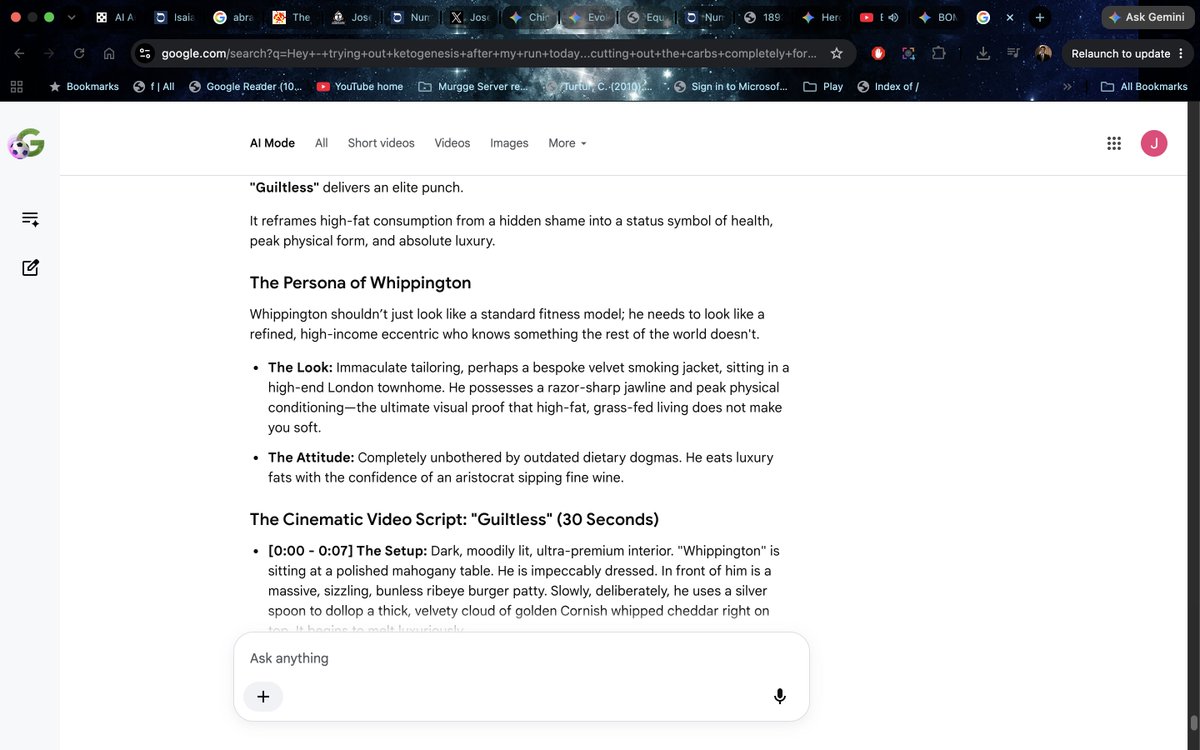Switch to the All results tab
Image resolution: width=1200 pixels, height=750 pixels.
321,143
